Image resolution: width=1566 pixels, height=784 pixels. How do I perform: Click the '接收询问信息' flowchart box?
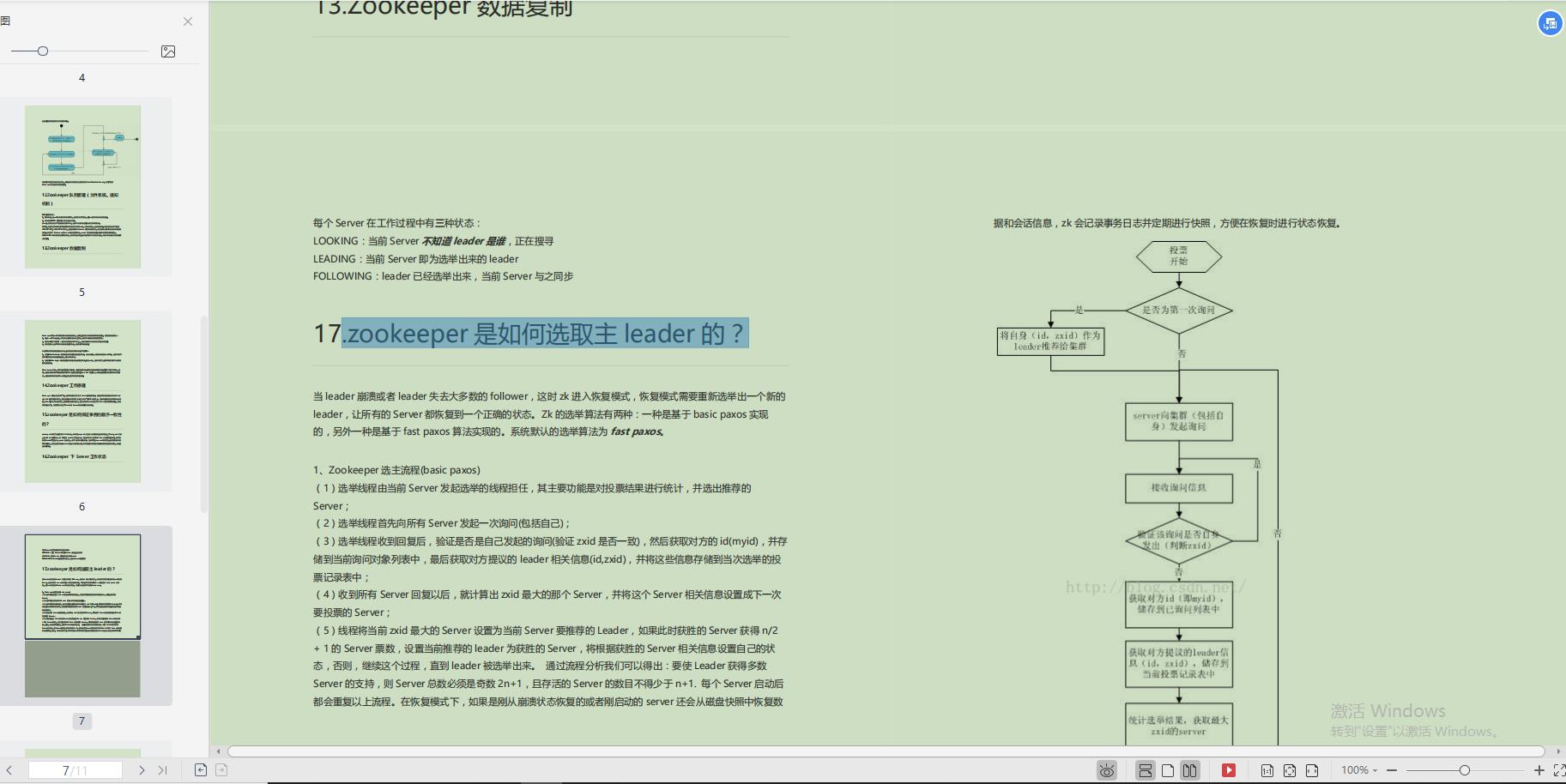pos(1179,488)
